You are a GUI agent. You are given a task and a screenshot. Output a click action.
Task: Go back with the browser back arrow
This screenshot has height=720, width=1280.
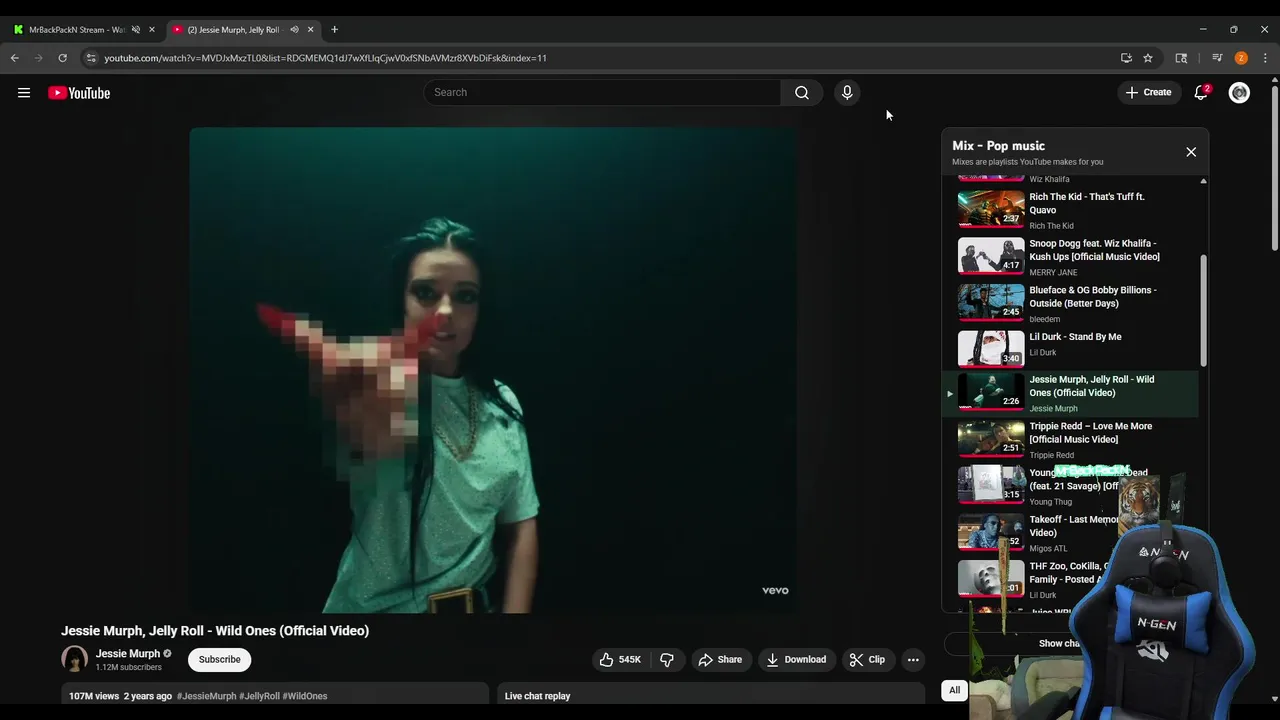[x=15, y=58]
